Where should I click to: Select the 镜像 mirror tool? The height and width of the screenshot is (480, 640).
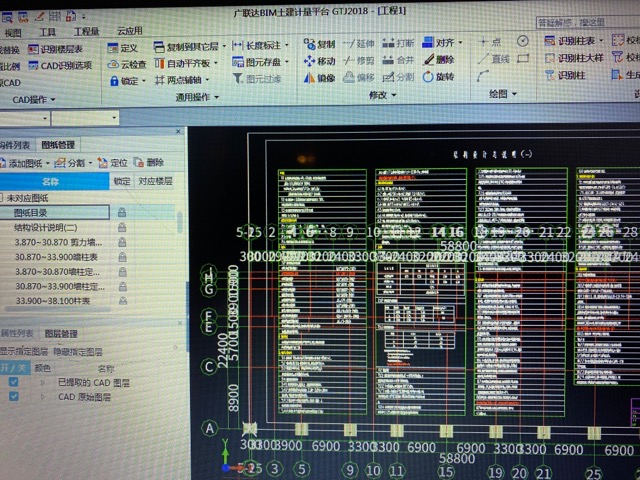[x=320, y=77]
